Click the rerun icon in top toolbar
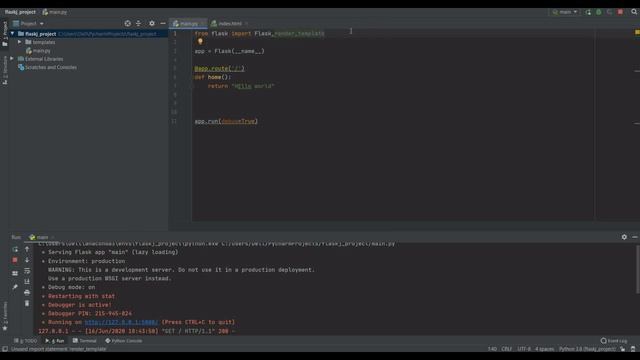The height and width of the screenshot is (360, 640). point(588,12)
